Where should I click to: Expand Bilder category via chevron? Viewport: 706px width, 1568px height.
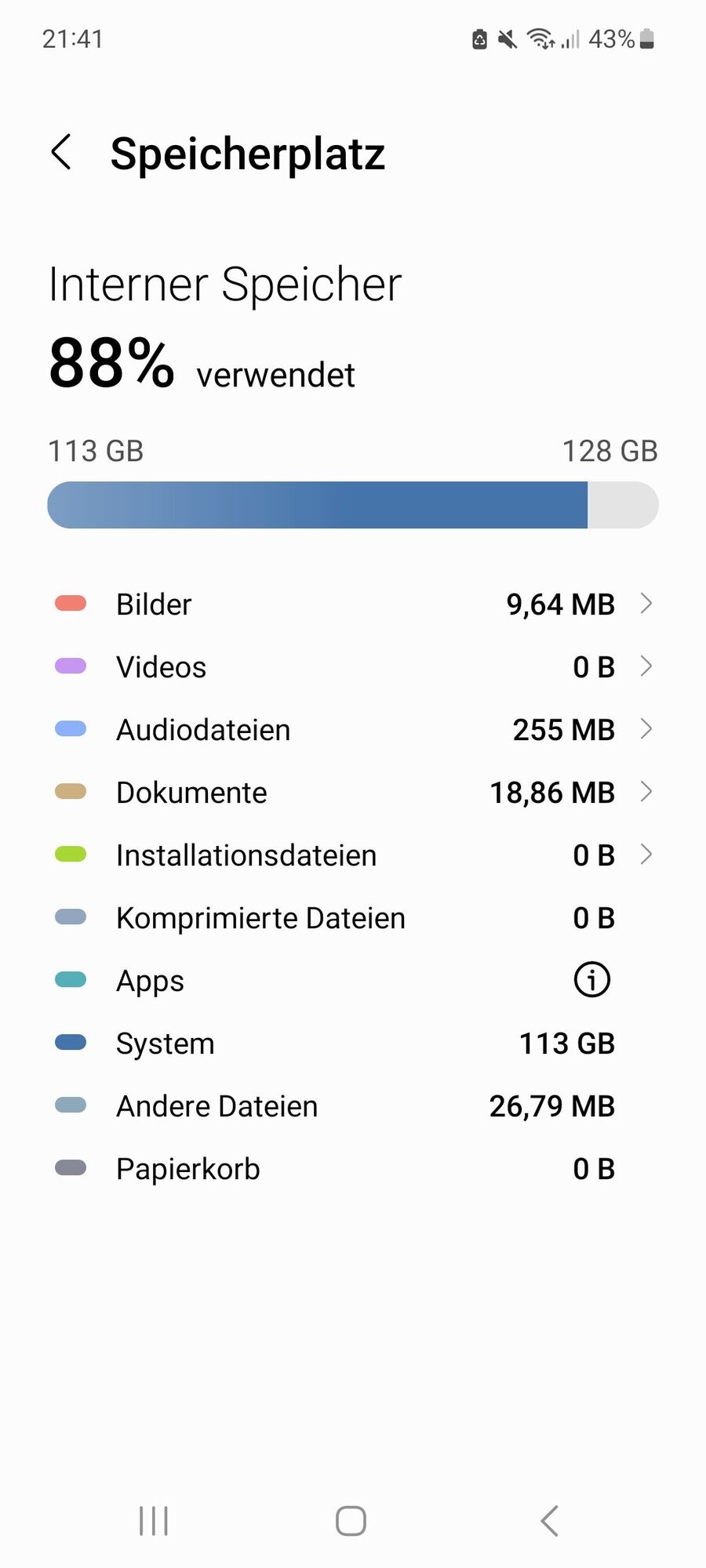pyautogui.click(x=646, y=604)
